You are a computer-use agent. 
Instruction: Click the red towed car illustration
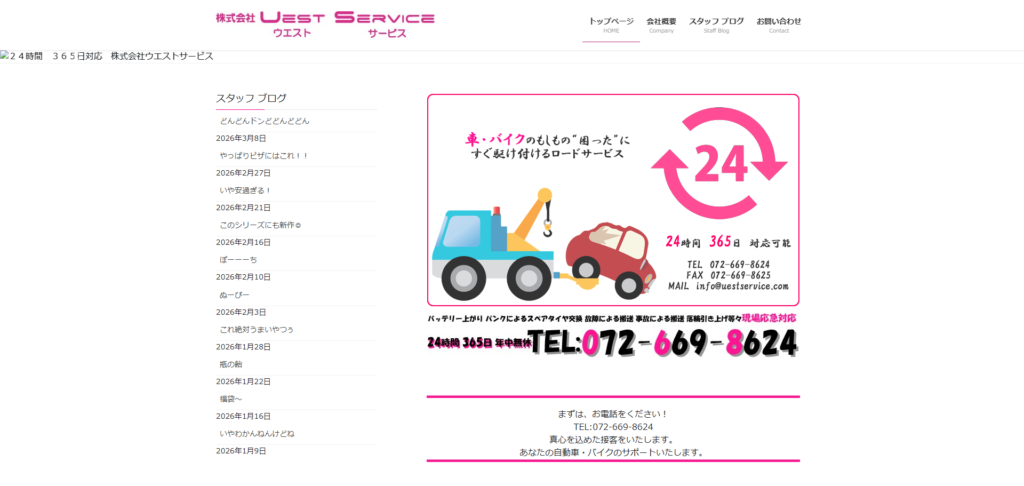609,259
